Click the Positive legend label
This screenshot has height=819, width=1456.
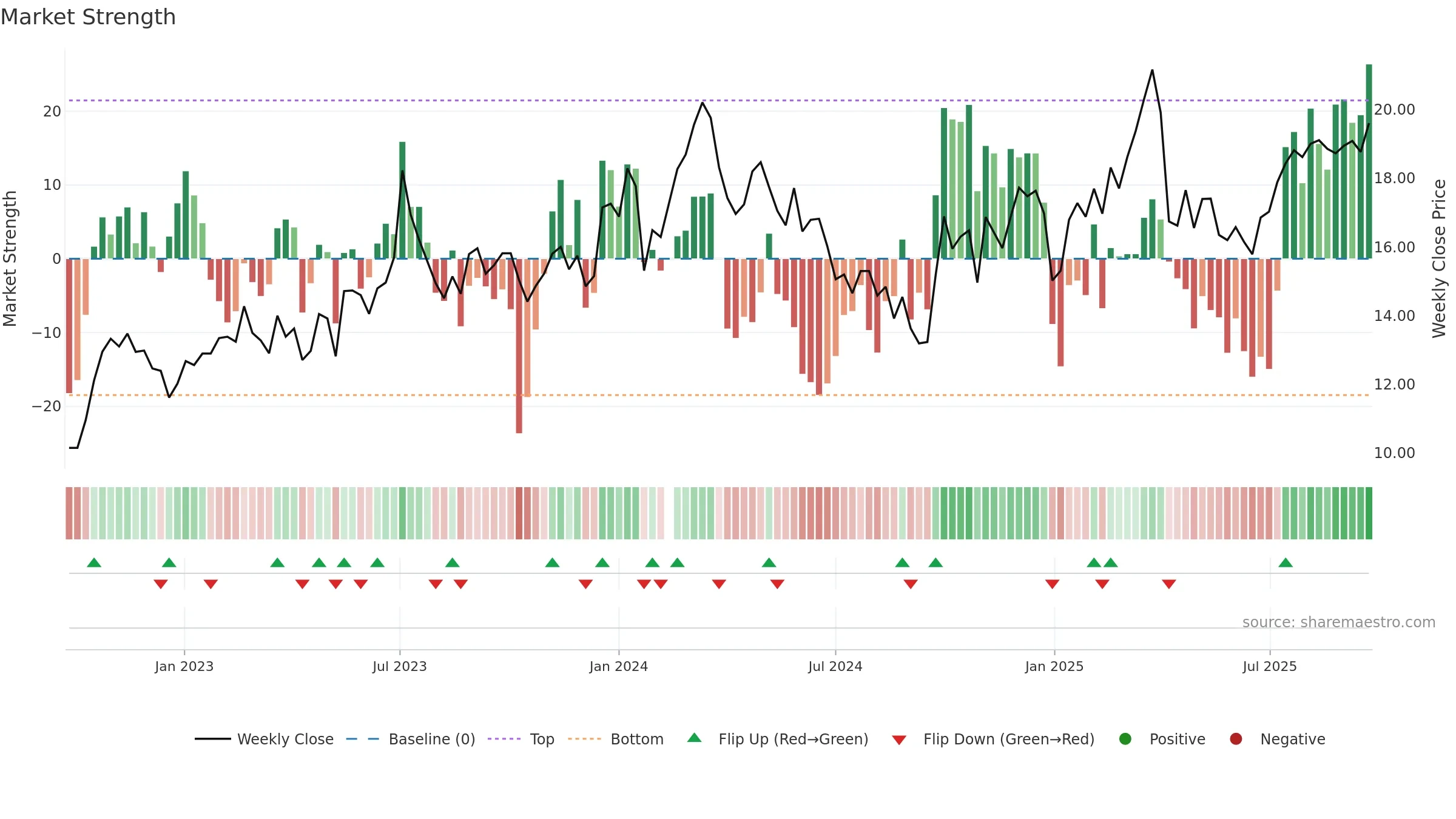(x=1178, y=739)
